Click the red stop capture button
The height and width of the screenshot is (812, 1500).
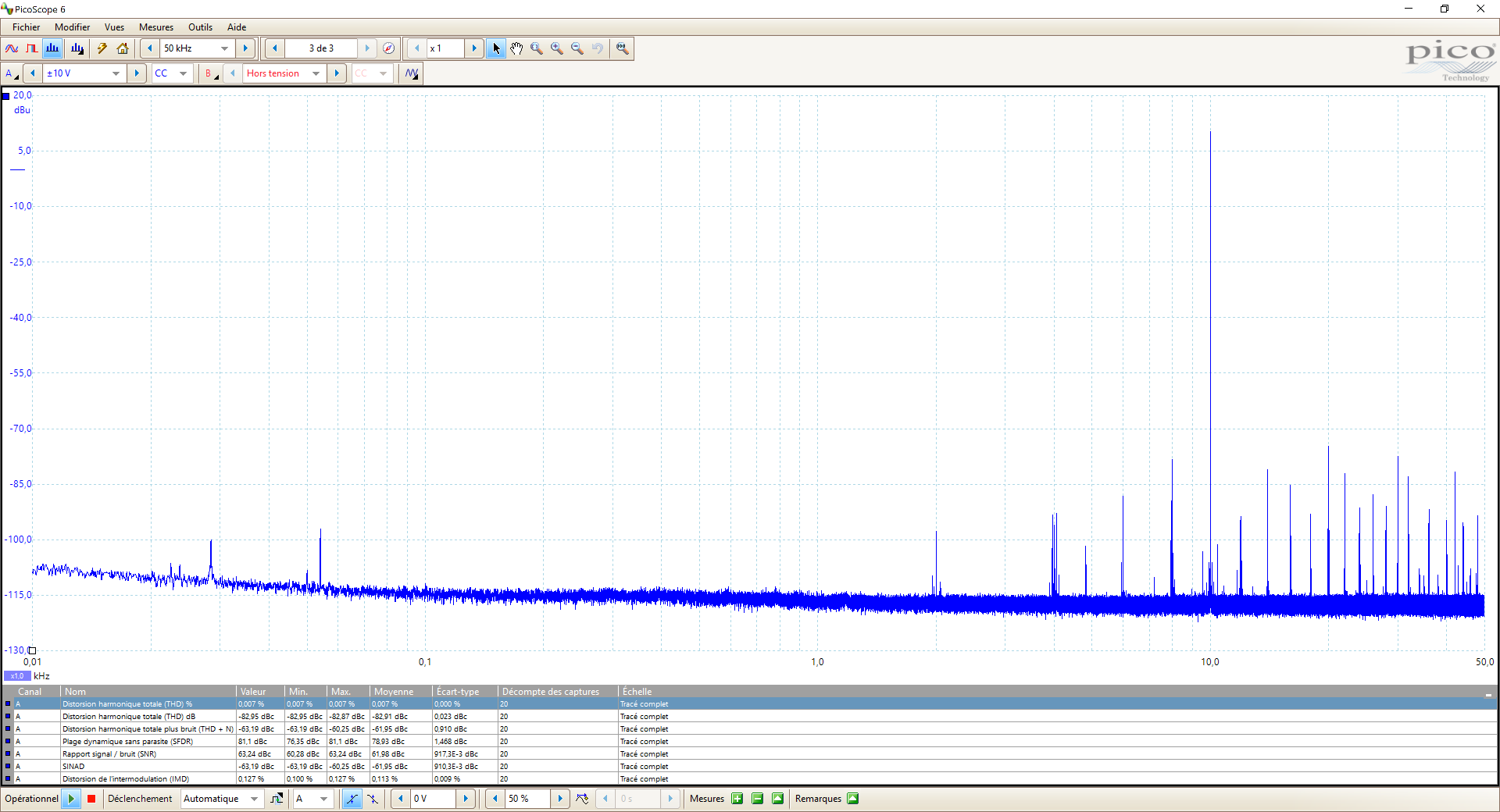pos(91,799)
